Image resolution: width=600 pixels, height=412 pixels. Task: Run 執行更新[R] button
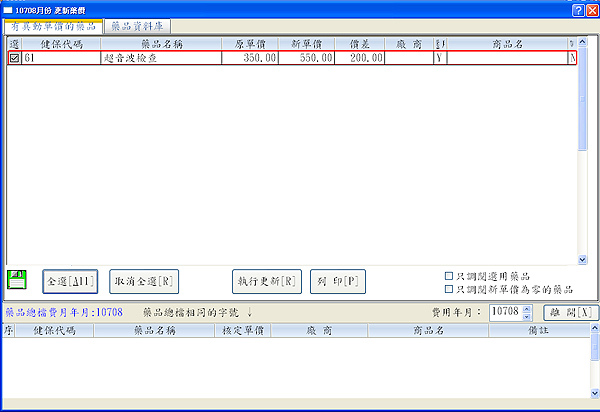(265, 281)
